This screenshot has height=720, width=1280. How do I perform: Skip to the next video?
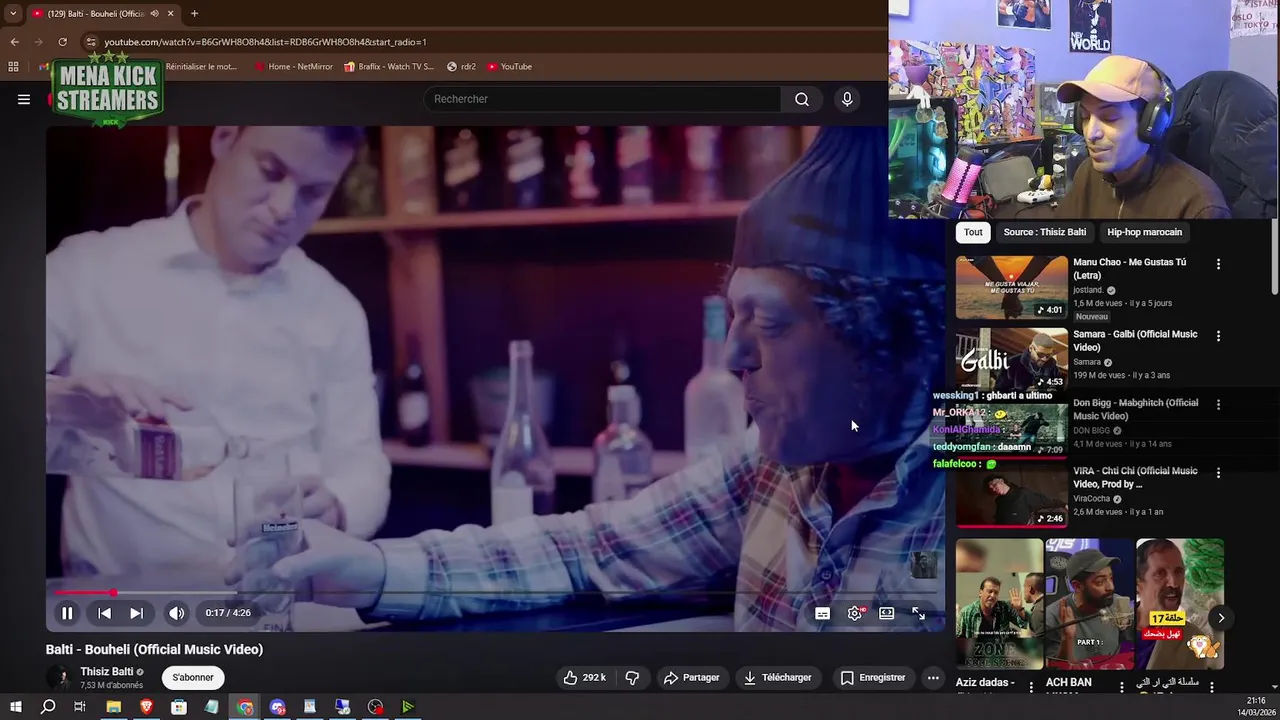(x=136, y=613)
